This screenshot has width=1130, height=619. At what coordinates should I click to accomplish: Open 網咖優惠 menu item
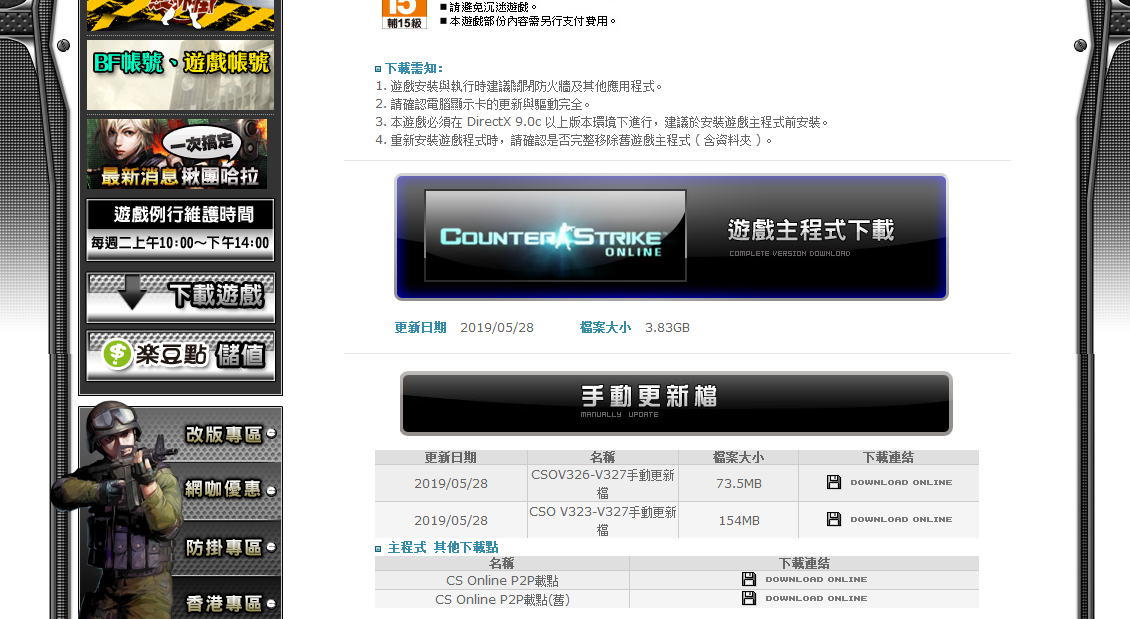(x=229, y=489)
